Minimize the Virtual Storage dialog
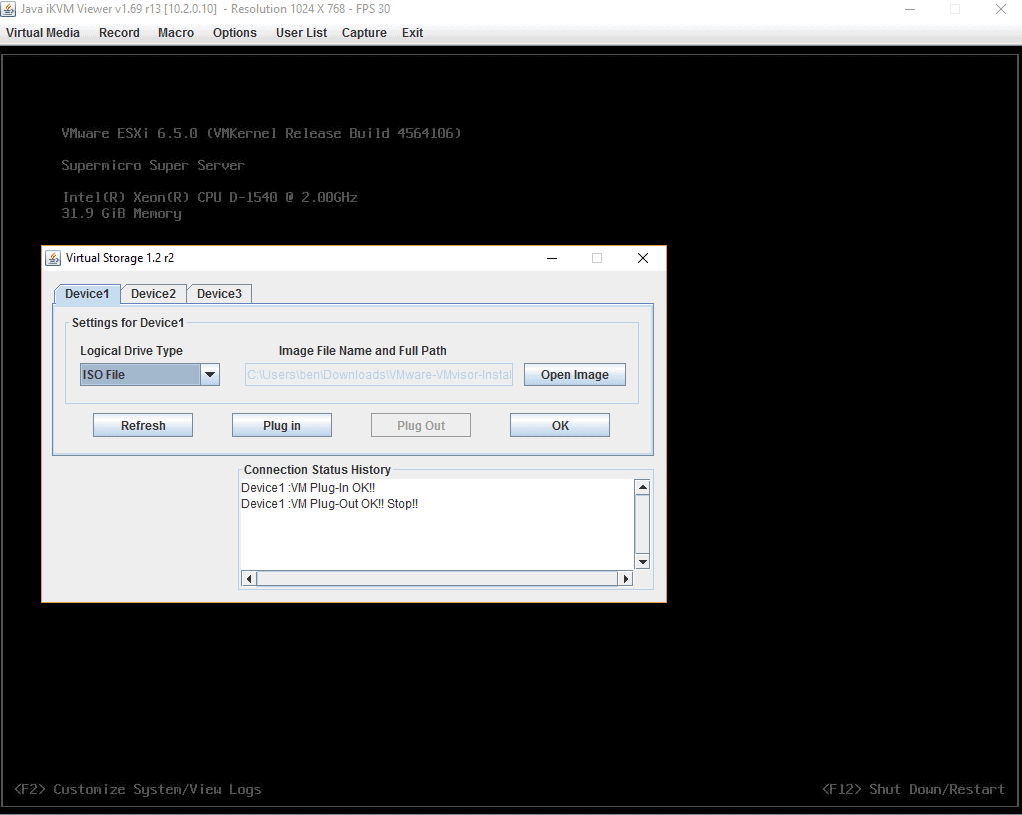This screenshot has width=1022, height=815. 552,258
